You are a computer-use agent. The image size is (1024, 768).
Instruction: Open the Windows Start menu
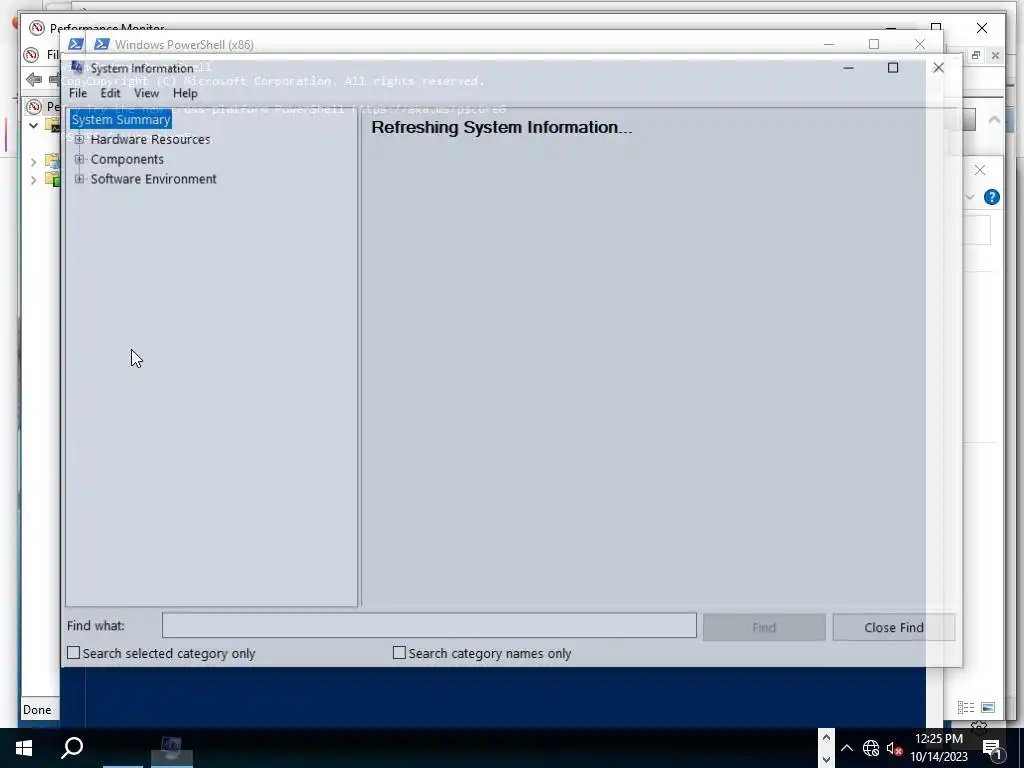point(24,748)
